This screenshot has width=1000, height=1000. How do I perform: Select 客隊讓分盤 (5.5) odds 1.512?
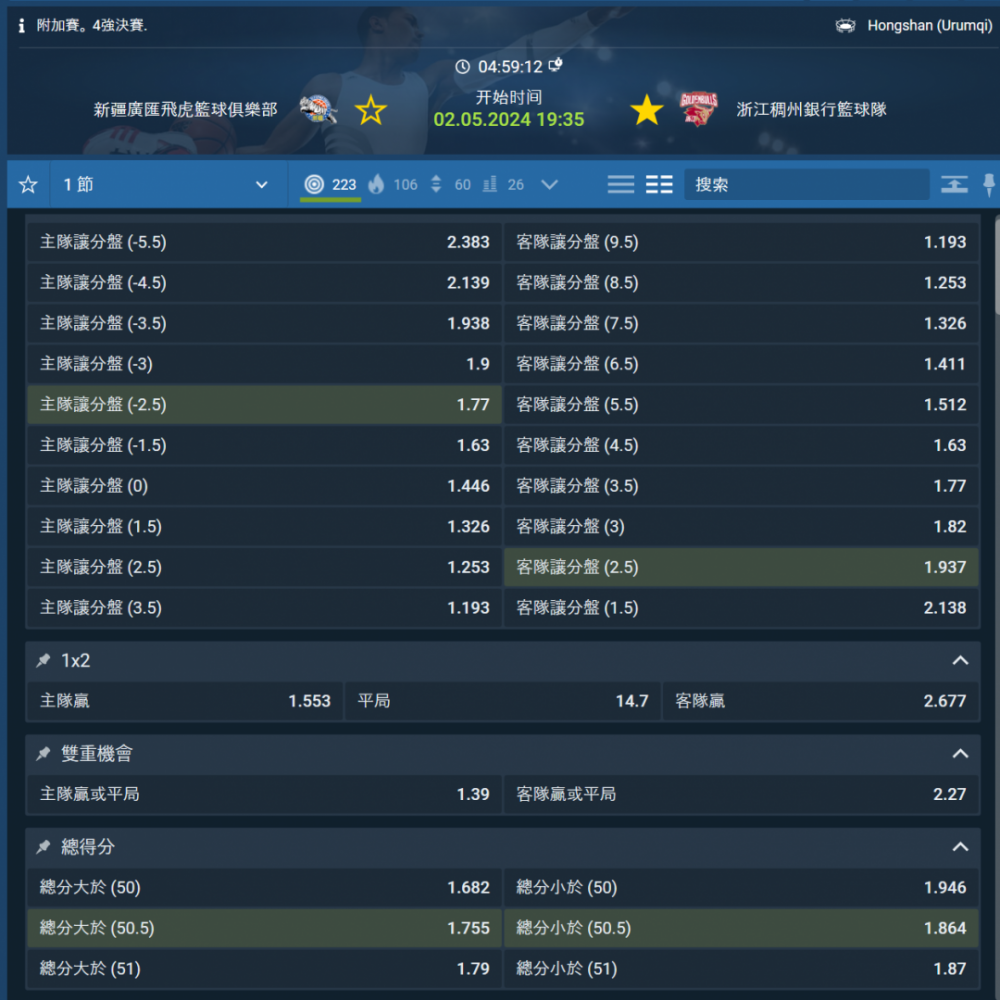741,405
